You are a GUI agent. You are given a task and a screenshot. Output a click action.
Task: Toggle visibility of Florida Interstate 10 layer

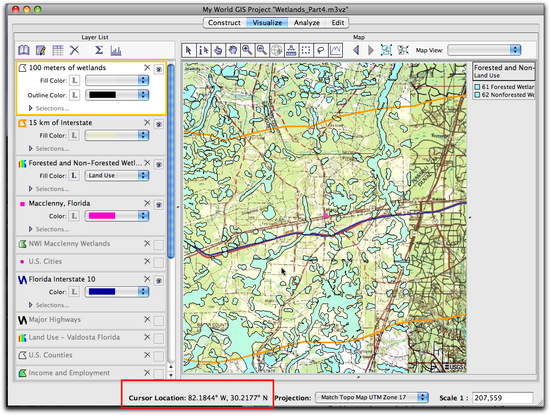click(x=159, y=281)
